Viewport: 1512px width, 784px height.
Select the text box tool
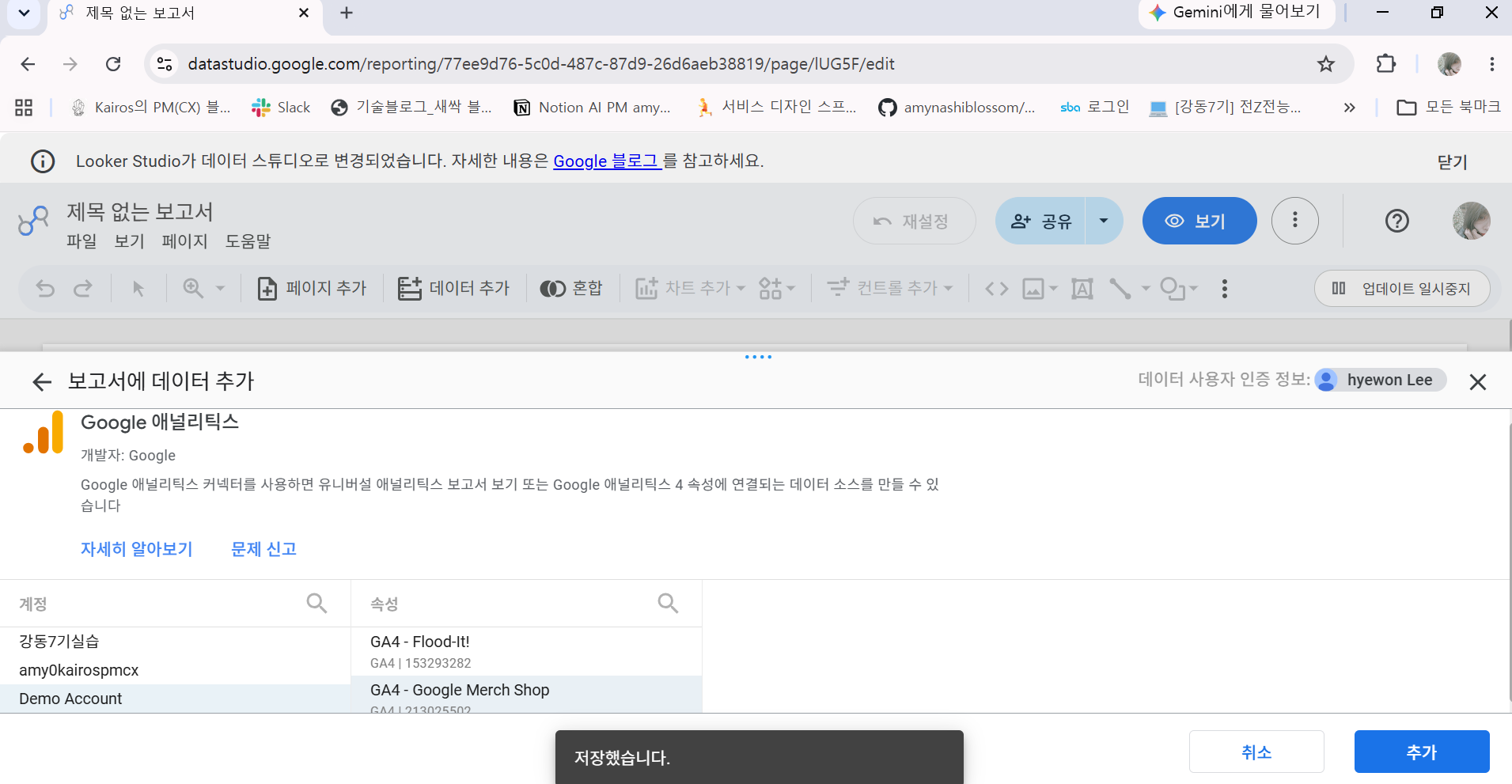pos(1082,289)
